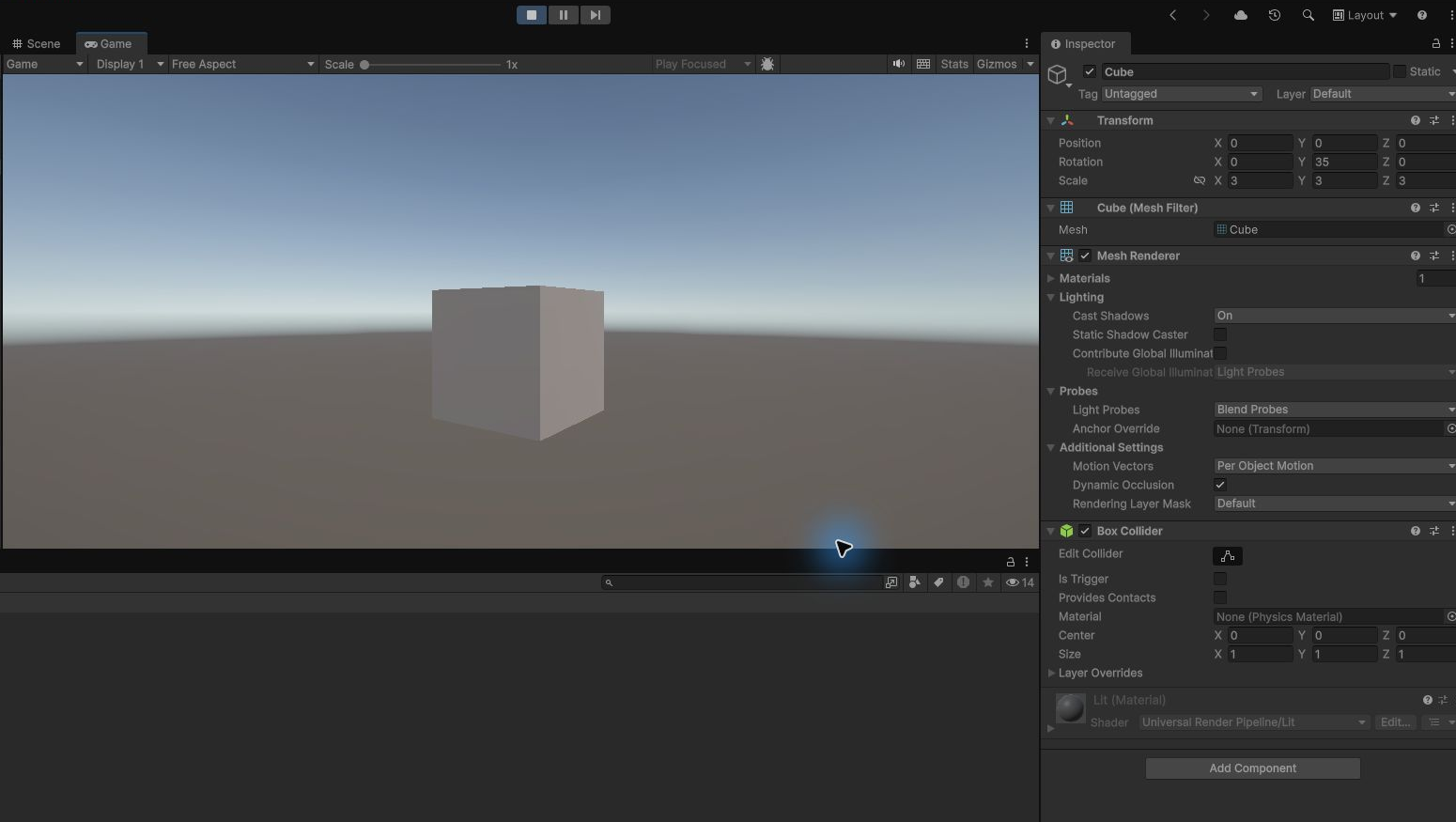
Task: Toggle the Gizmos button
Action: (997, 64)
